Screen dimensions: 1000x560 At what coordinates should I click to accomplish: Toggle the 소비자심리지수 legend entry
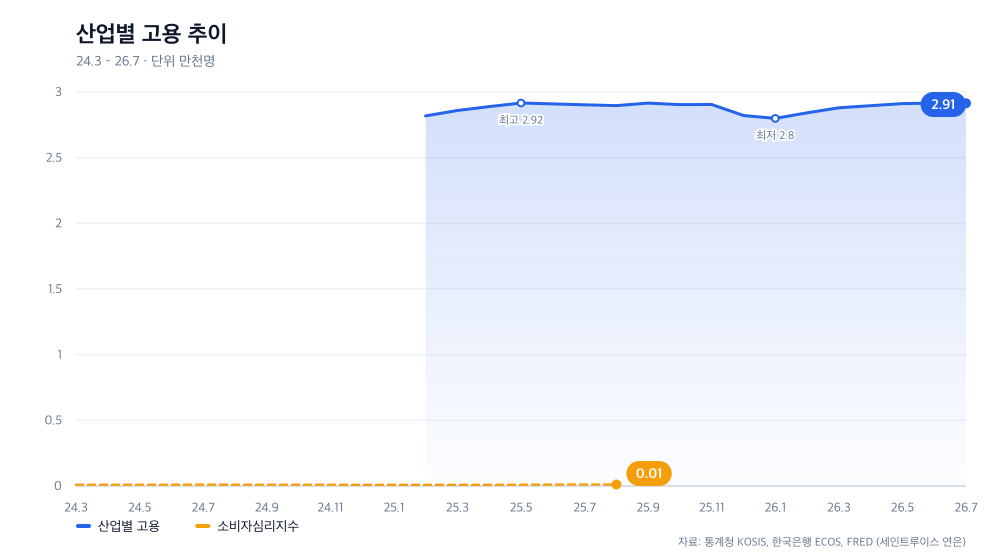click(x=247, y=526)
